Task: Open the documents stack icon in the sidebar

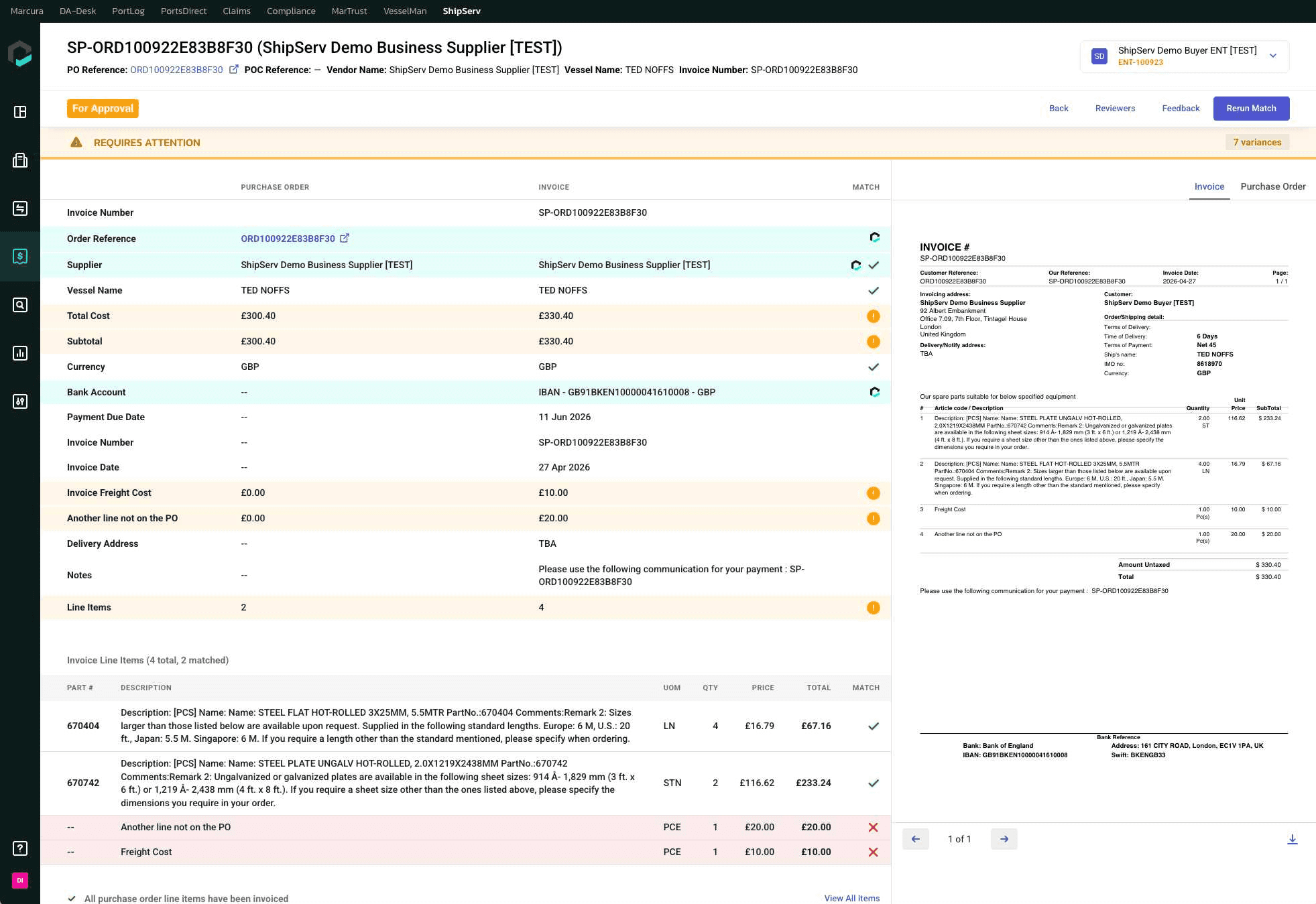Action: 20,160
